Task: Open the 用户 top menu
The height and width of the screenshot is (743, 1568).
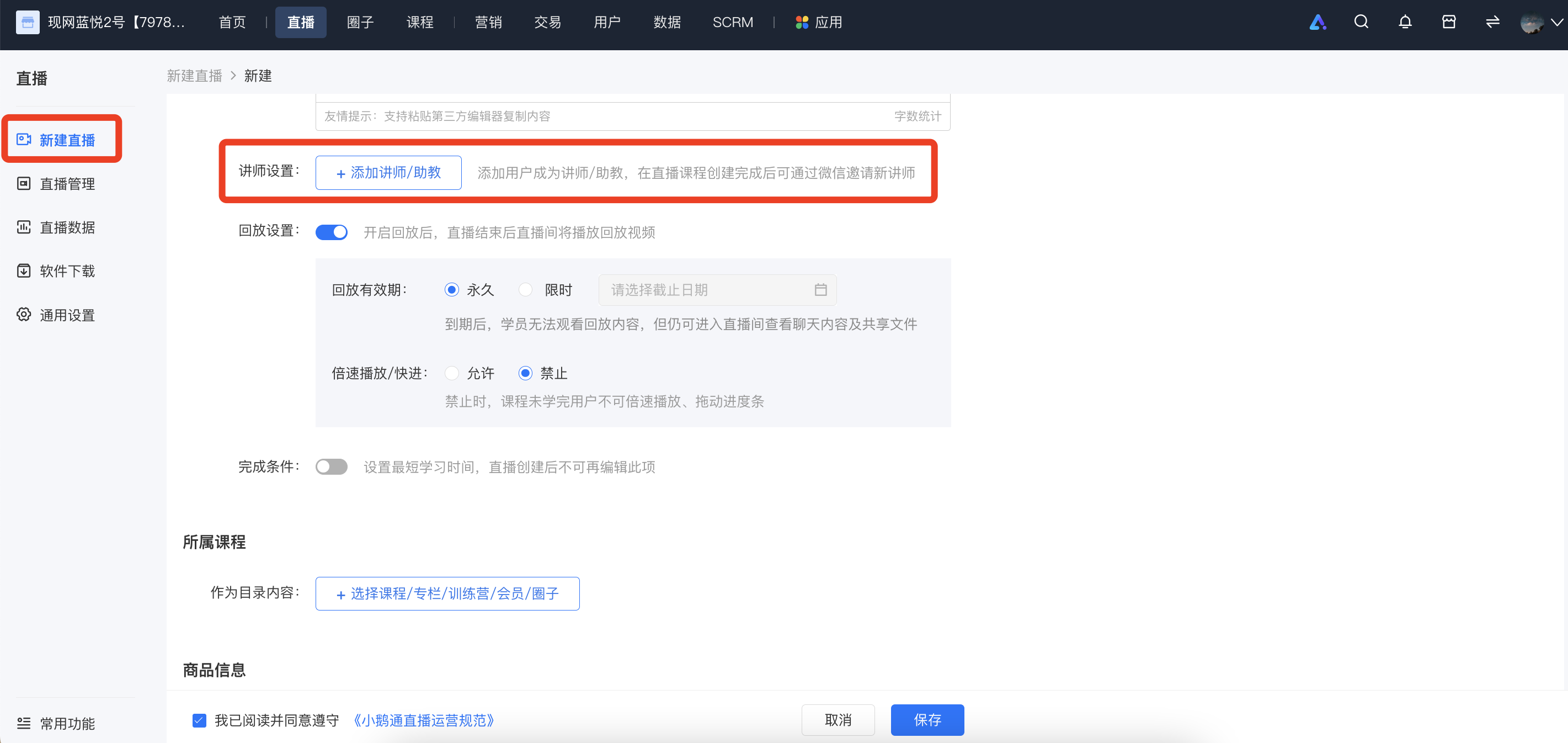Action: pyautogui.click(x=607, y=23)
